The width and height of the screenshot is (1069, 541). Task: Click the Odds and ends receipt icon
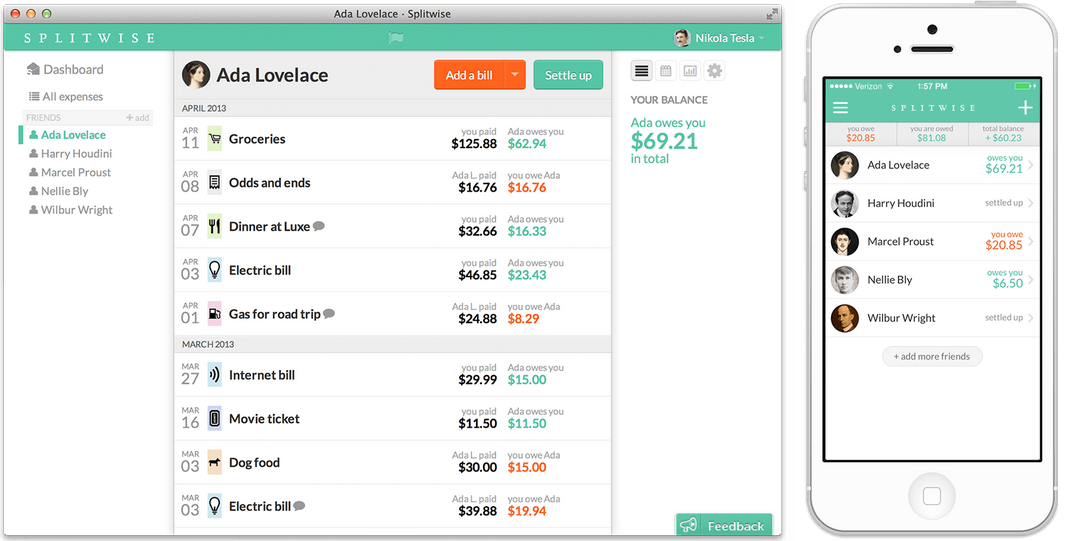pyautogui.click(x=215, y=182)
